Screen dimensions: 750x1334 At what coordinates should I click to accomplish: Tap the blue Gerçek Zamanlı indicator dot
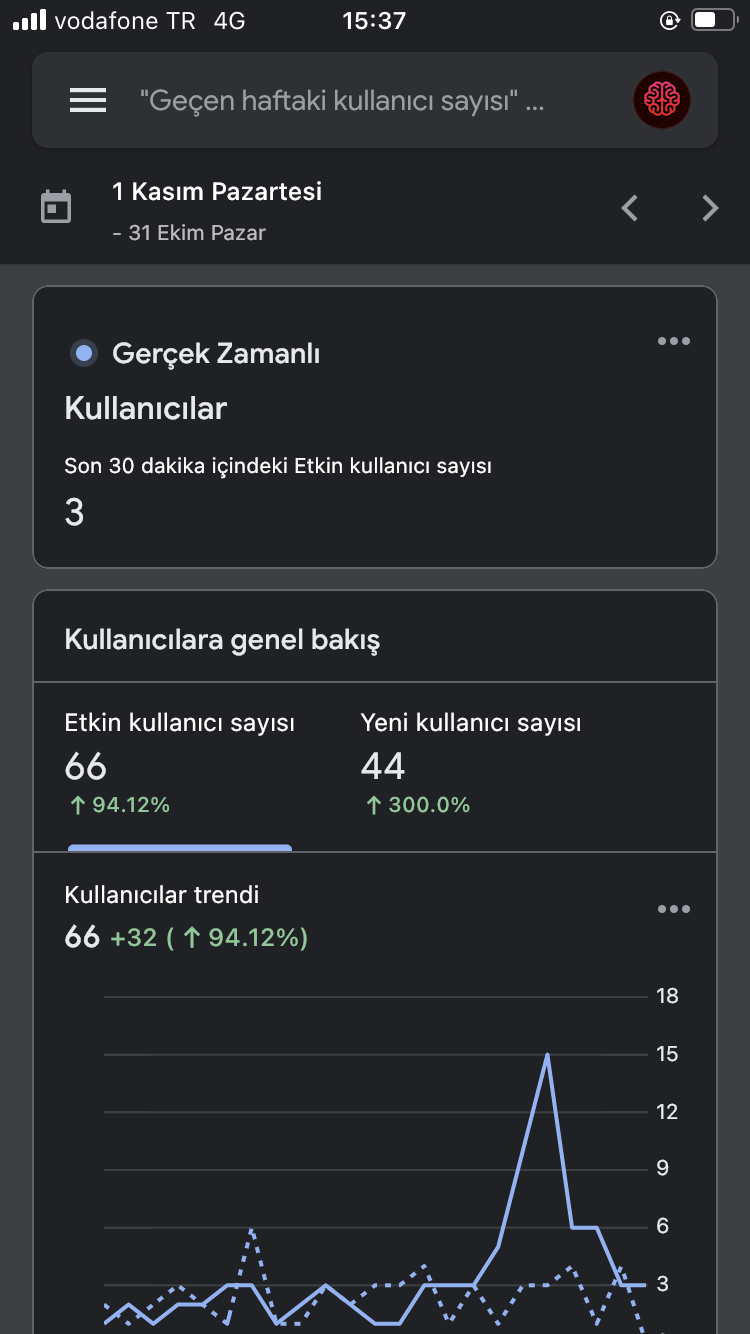[x=84, y=353]
